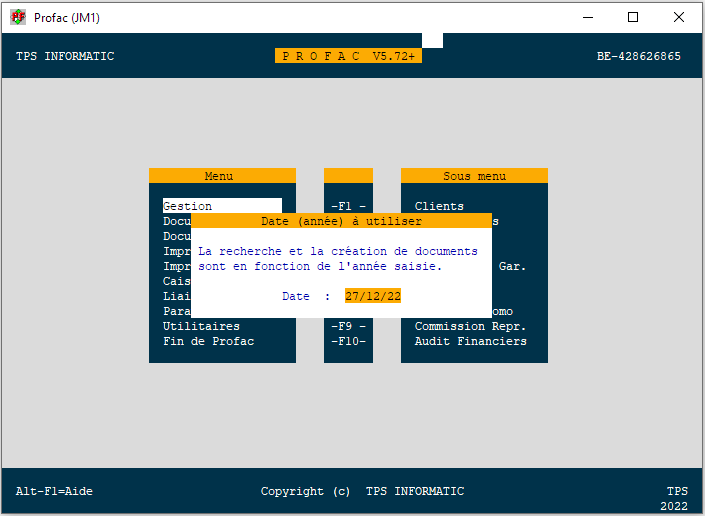This screenshot has width=705, height=516.
Task: Open the Utilitaires menu entry
Action: pos(201,326)
